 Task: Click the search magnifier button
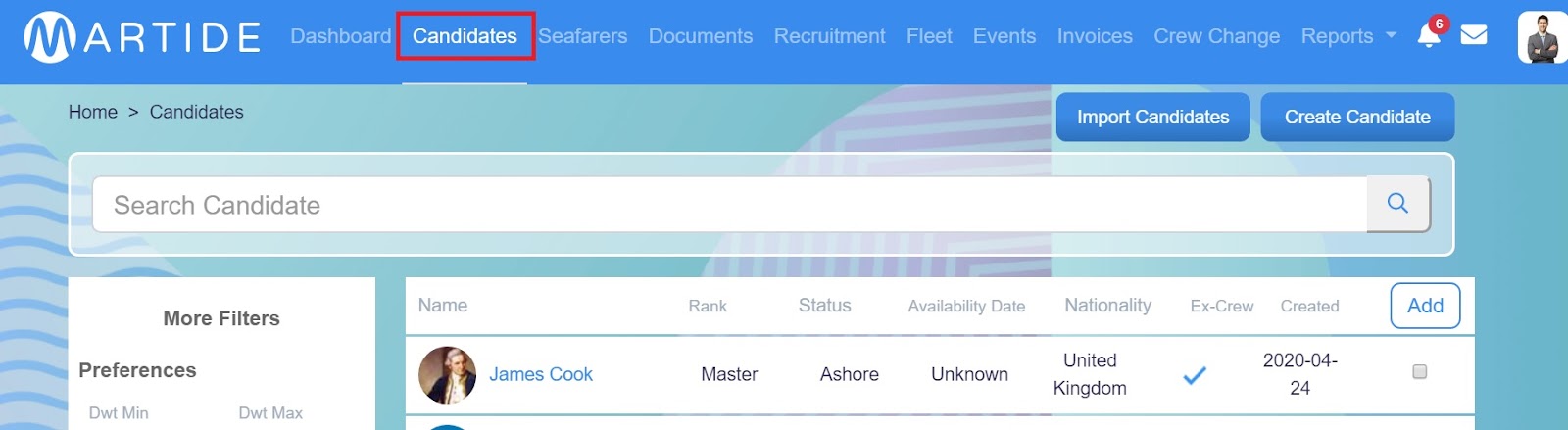[x=1398, y=204]
